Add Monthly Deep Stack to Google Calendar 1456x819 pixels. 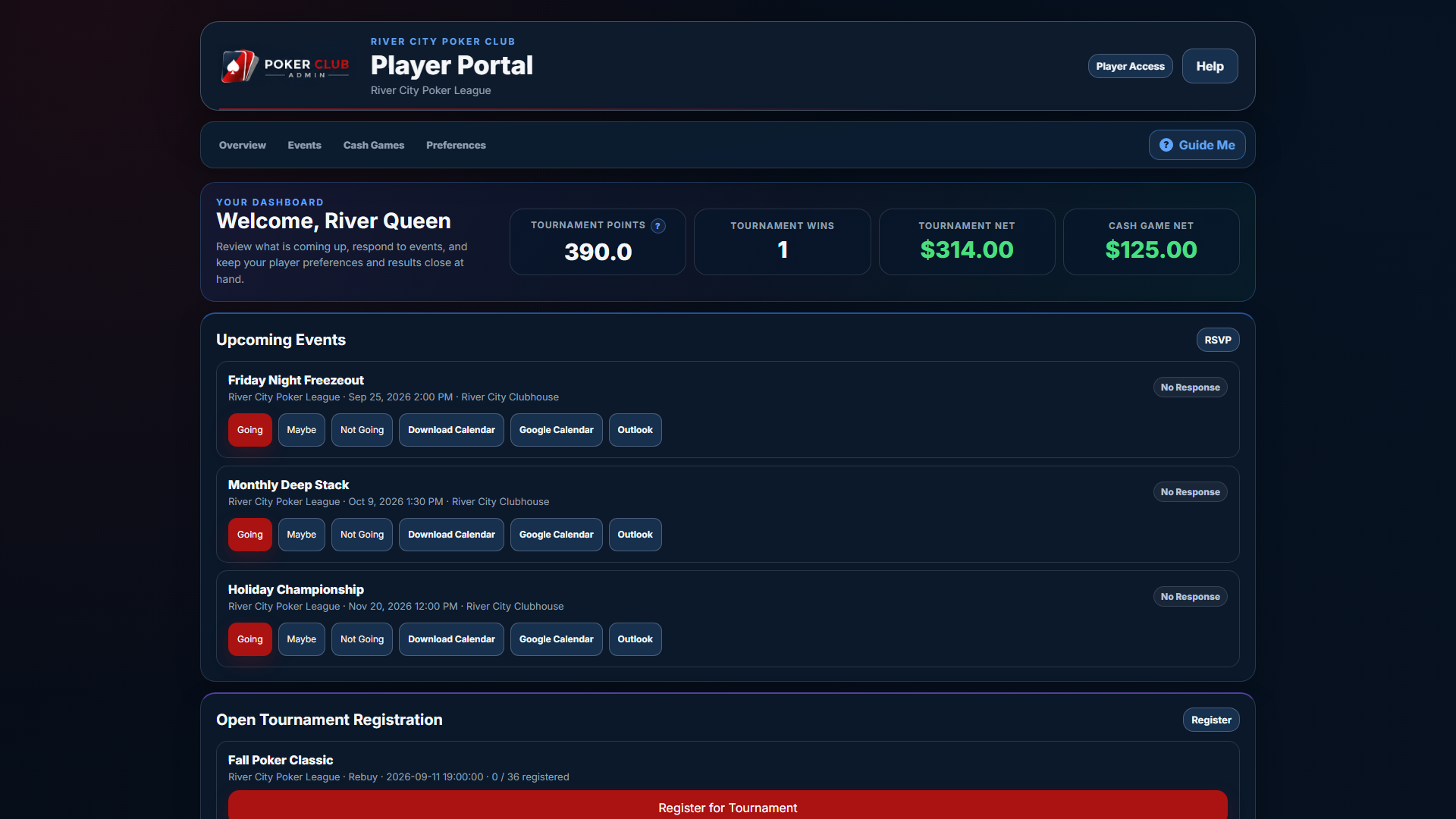(557, 535)
